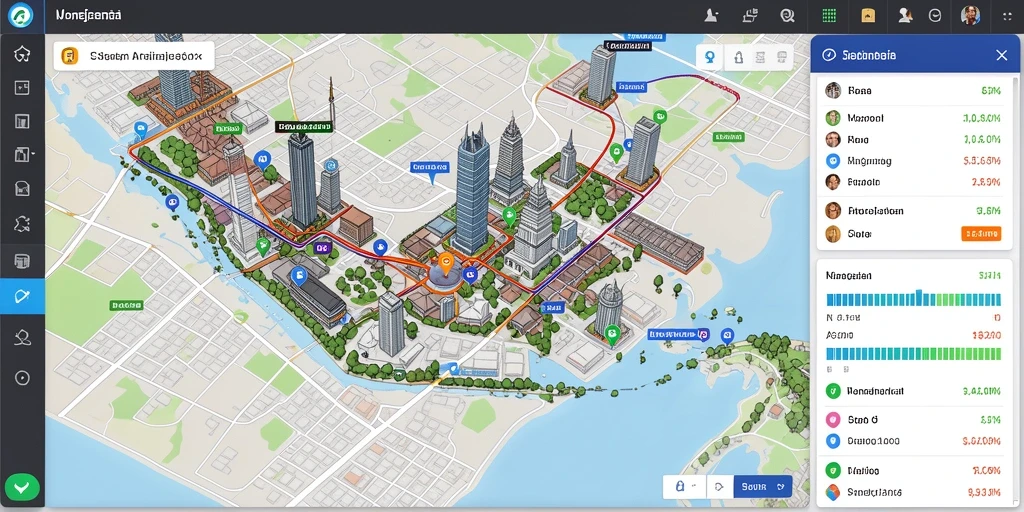Open the home icon in left sidebar
This screenshot has height=512, width=1024.
tap(22, 54)
